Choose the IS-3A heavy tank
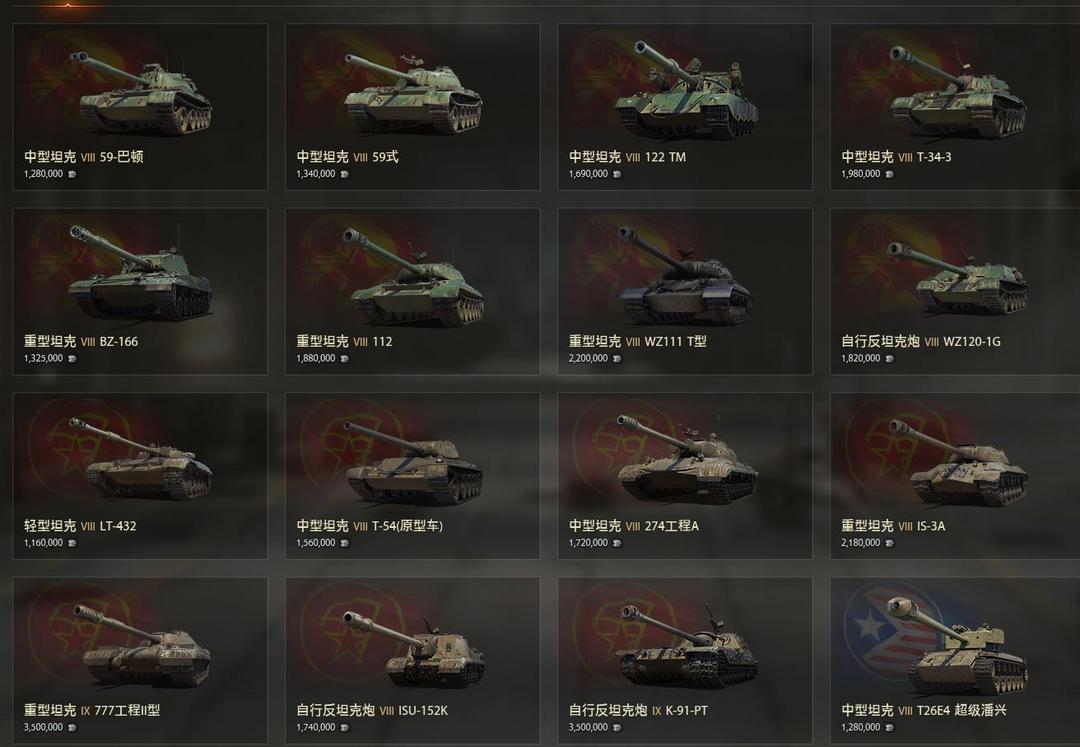 (955, 476)
